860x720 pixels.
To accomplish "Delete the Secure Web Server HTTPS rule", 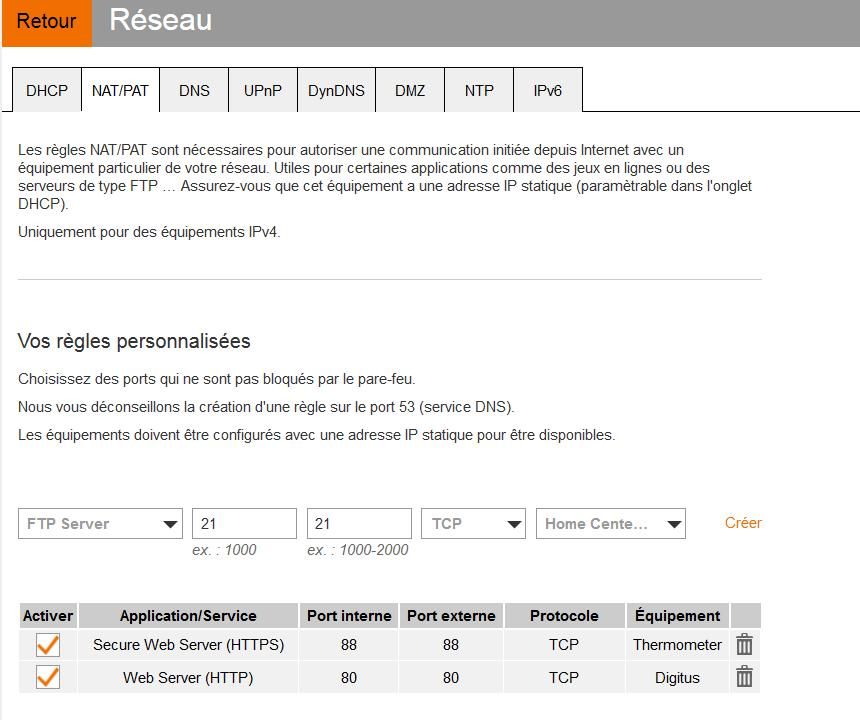I will pos(744,645).
